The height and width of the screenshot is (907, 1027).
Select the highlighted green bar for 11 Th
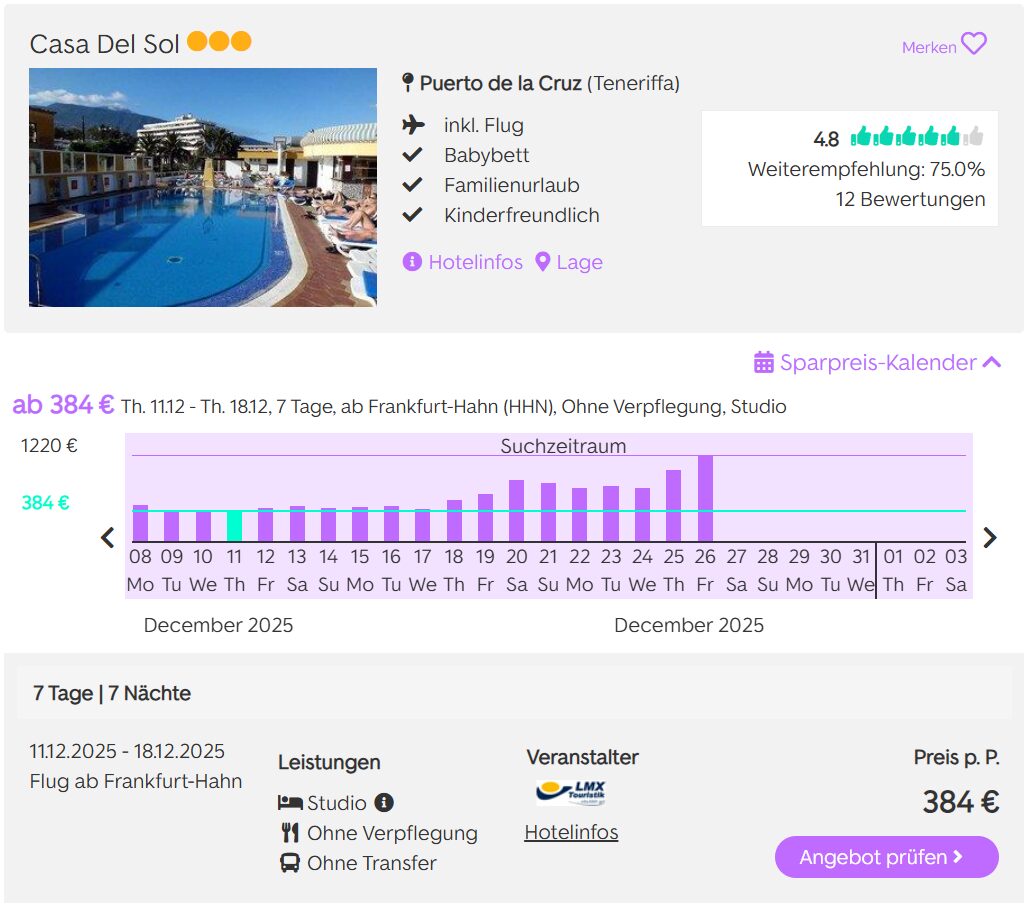(x=234, y=526)
